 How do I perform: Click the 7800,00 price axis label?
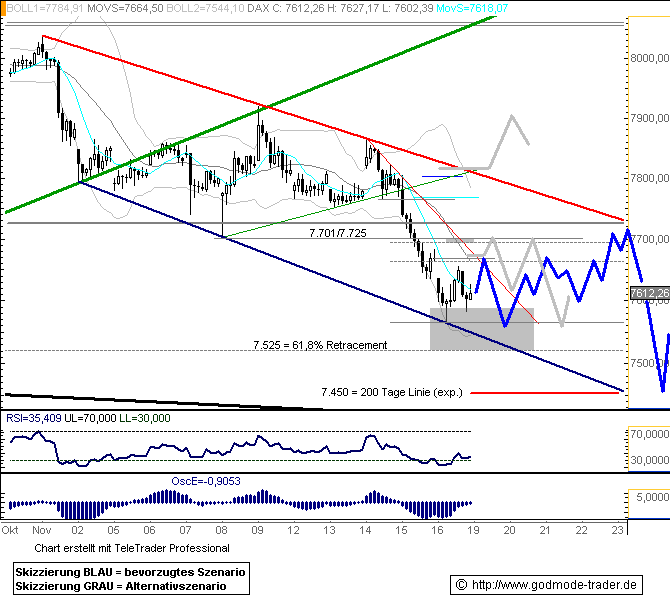point(650,177)
